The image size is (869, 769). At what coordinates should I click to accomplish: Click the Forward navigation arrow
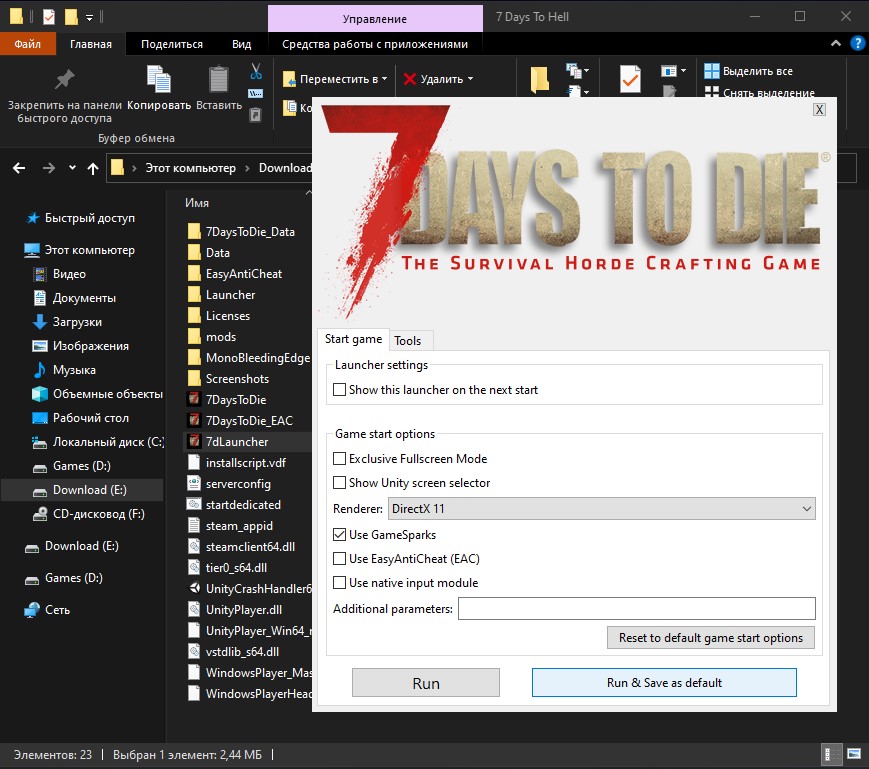point(49,168)
